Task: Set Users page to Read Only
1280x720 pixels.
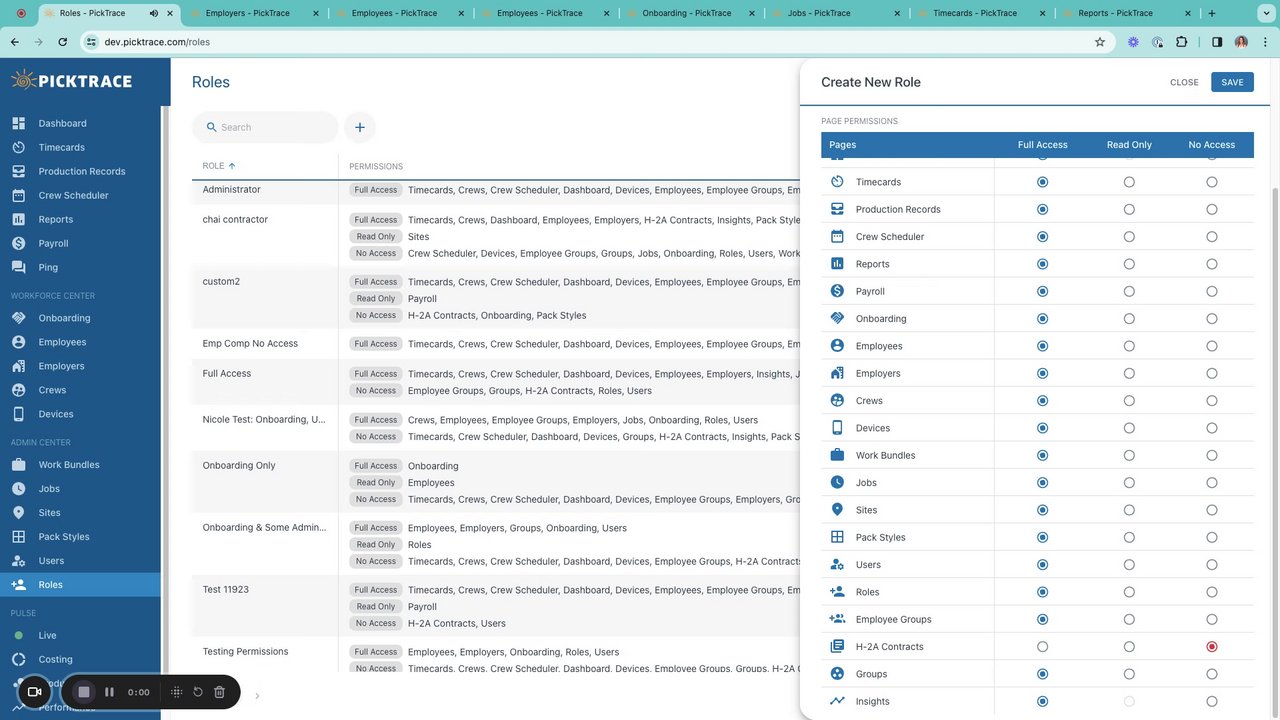Action: pyautogui.click(x=1129, y=565)
